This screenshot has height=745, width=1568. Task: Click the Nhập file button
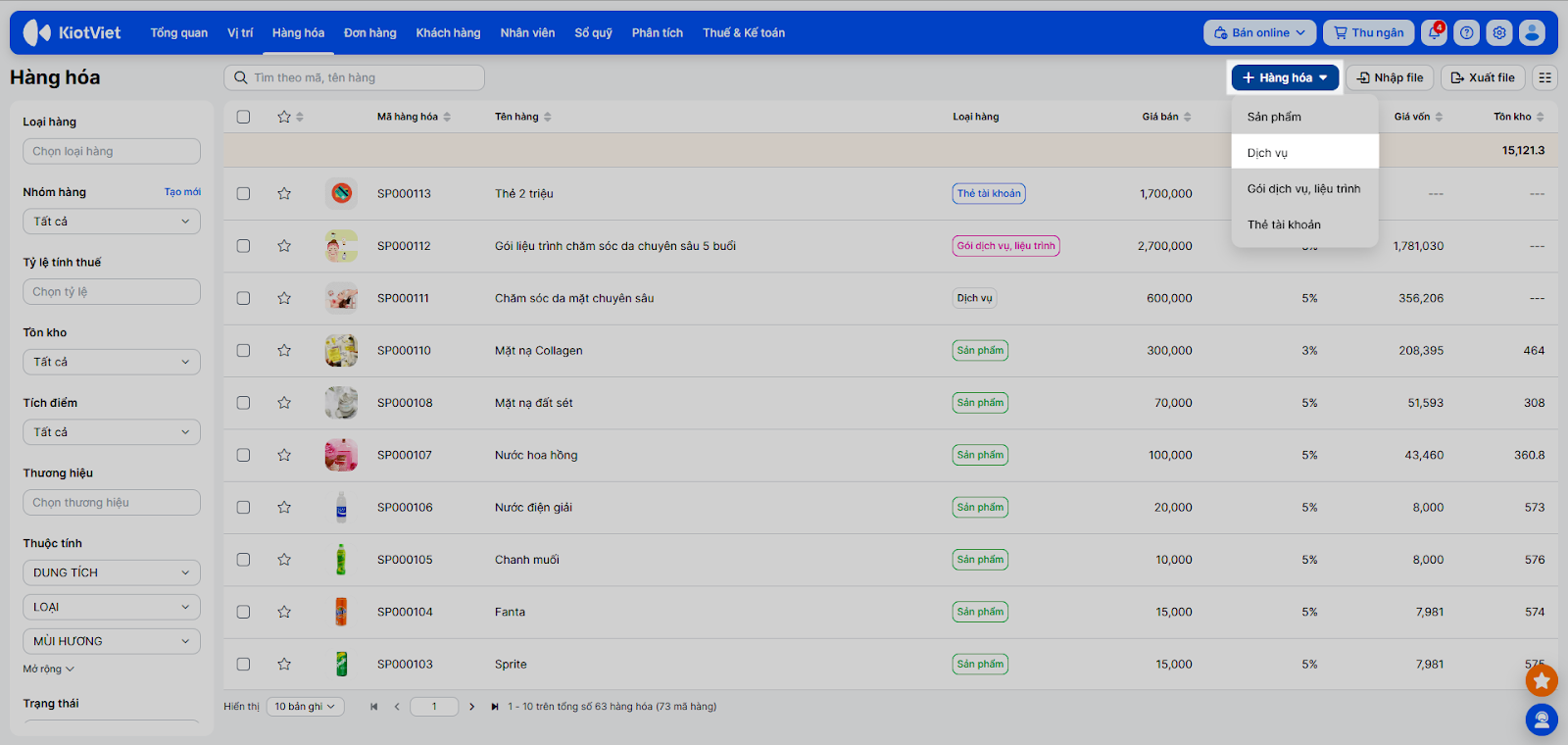point(1390,77)
